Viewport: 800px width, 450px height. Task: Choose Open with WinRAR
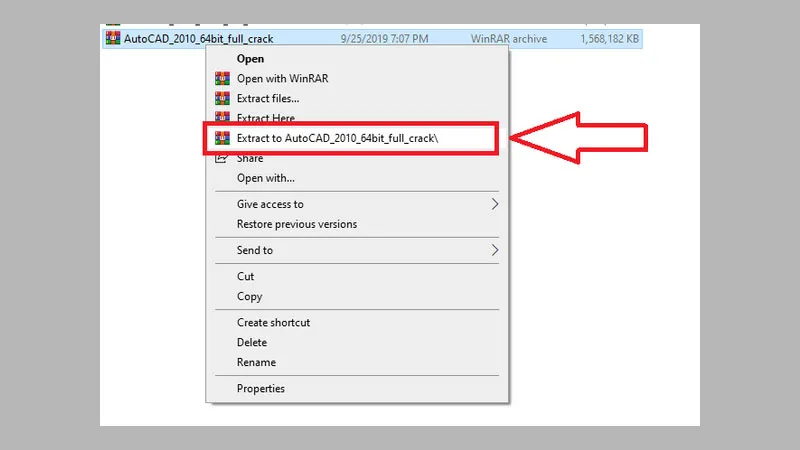pos(282,79)
